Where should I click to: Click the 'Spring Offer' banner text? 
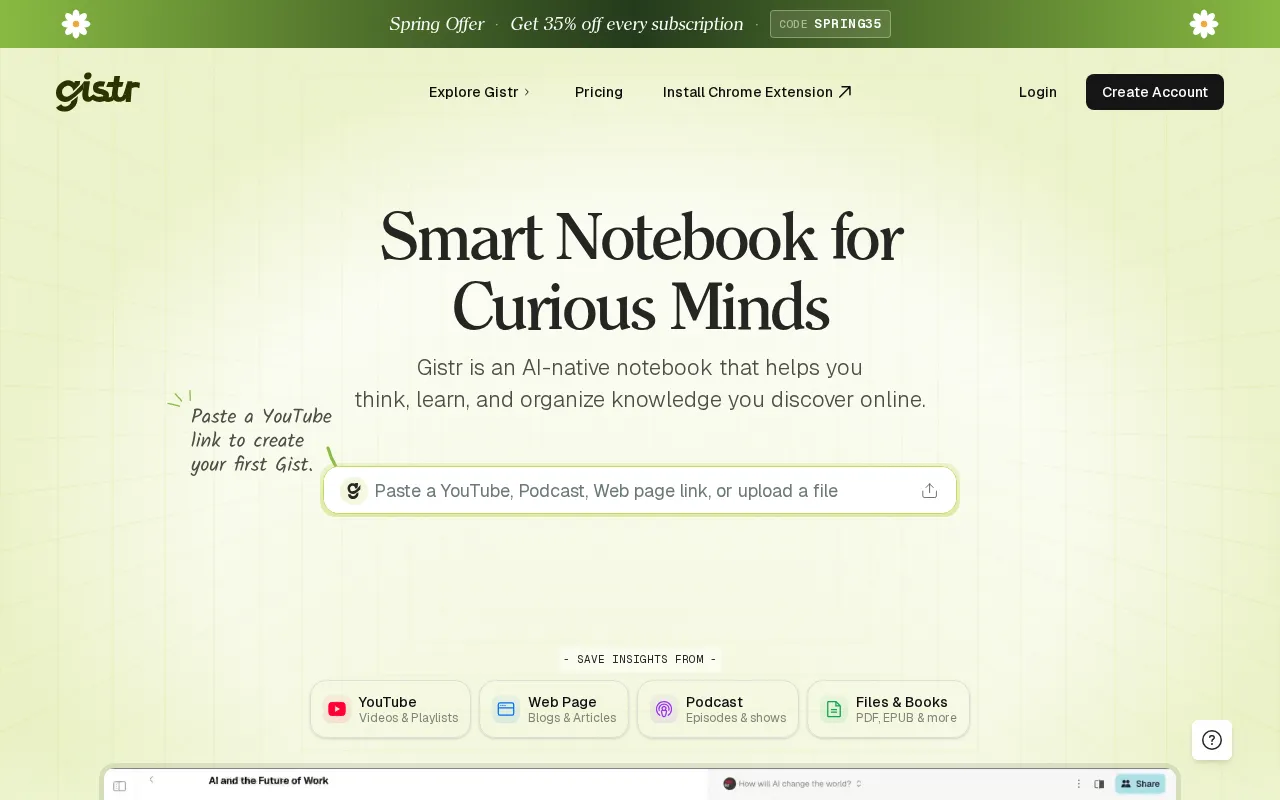pyautogui.click(x=437, y=24)
